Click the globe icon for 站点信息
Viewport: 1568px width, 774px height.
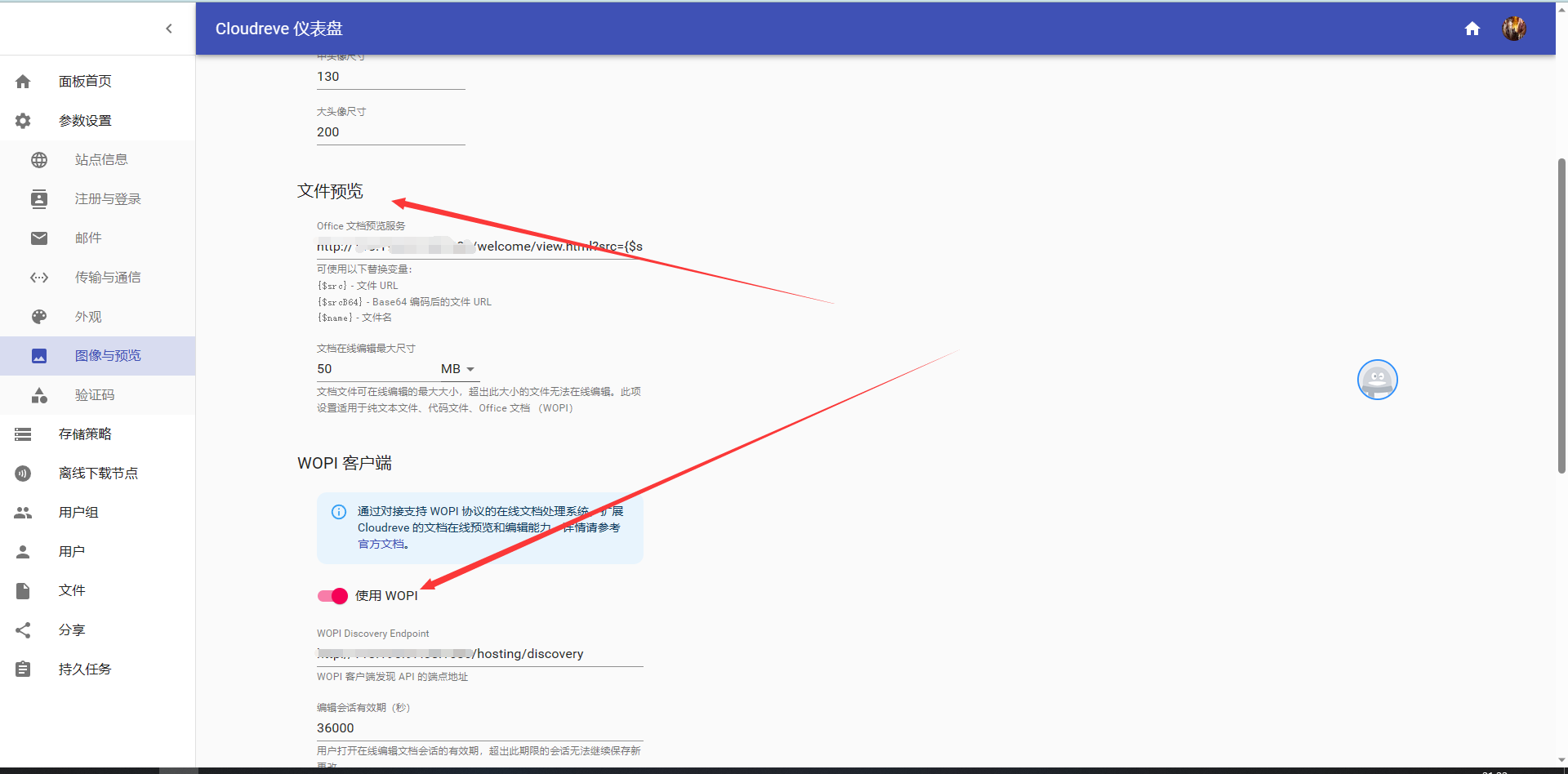39,160
